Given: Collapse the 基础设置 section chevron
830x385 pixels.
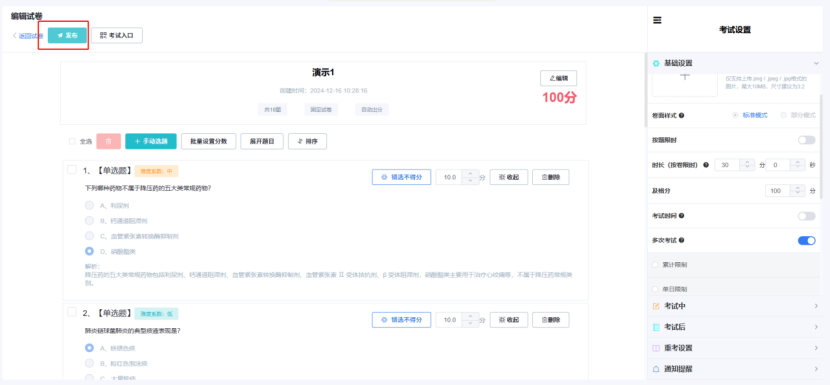Looking at the screenshot, I should coord(816,63).
